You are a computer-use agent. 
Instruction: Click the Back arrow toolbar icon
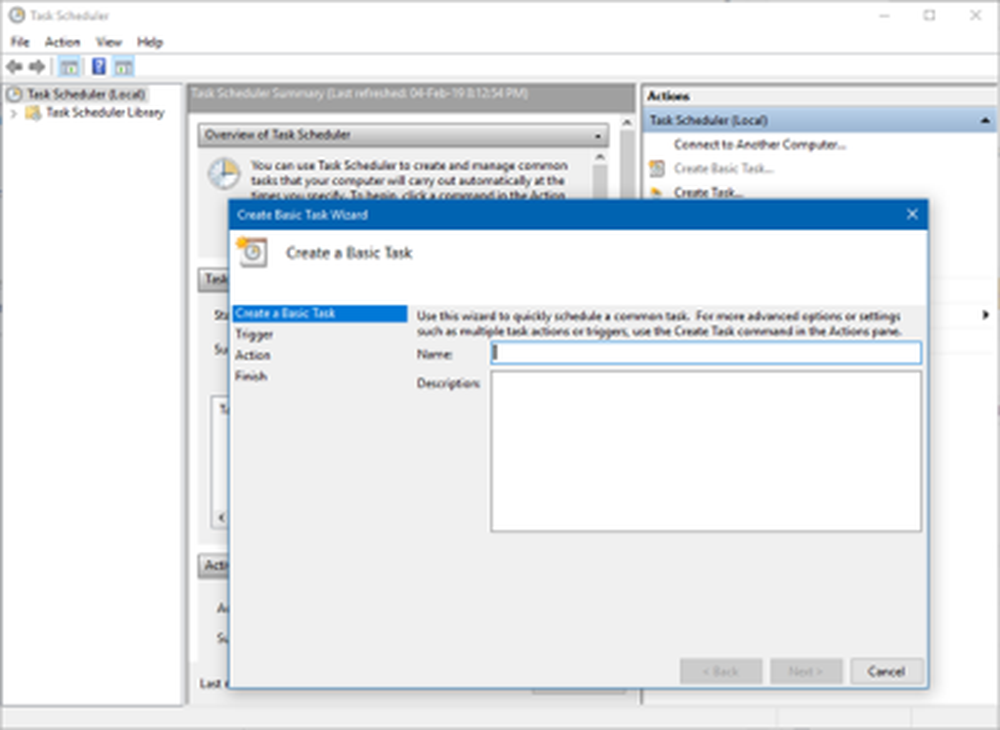click(x=14, y=67)
